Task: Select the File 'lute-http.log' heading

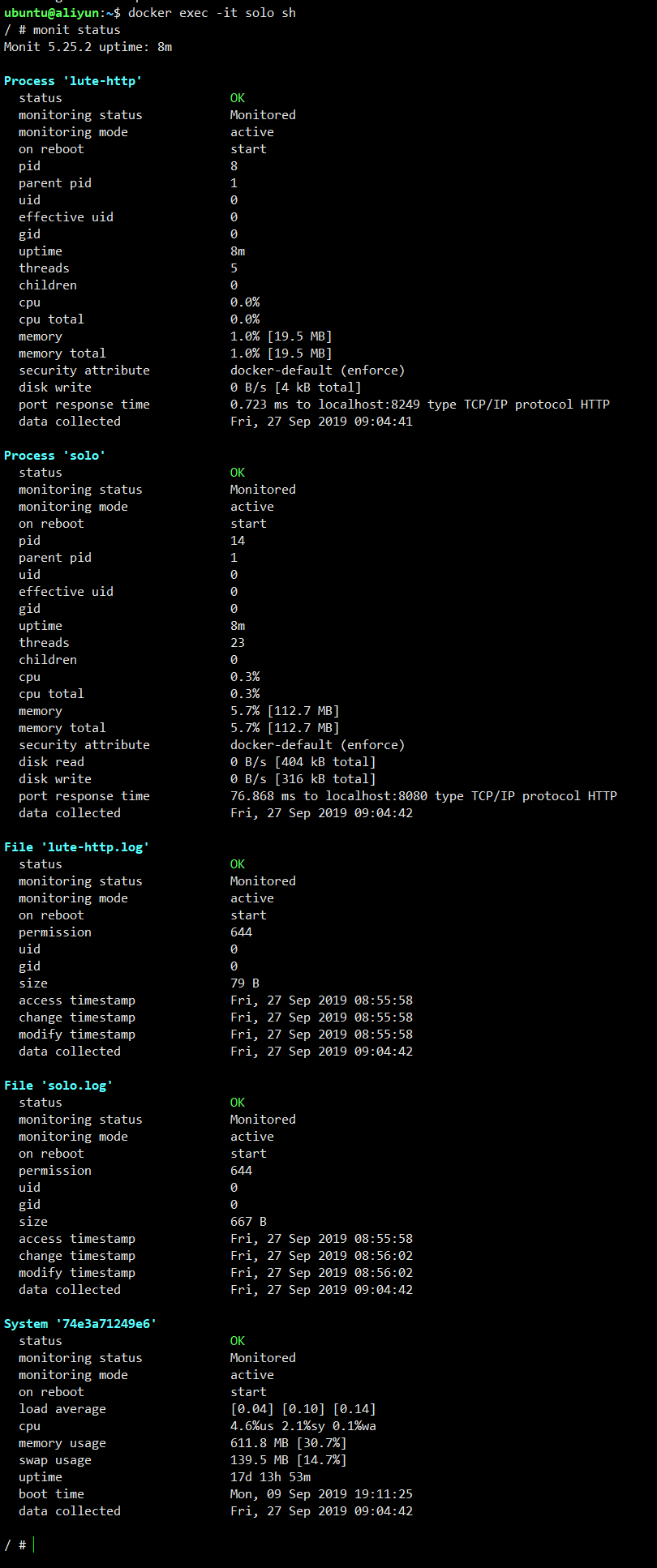Action: 76,847
